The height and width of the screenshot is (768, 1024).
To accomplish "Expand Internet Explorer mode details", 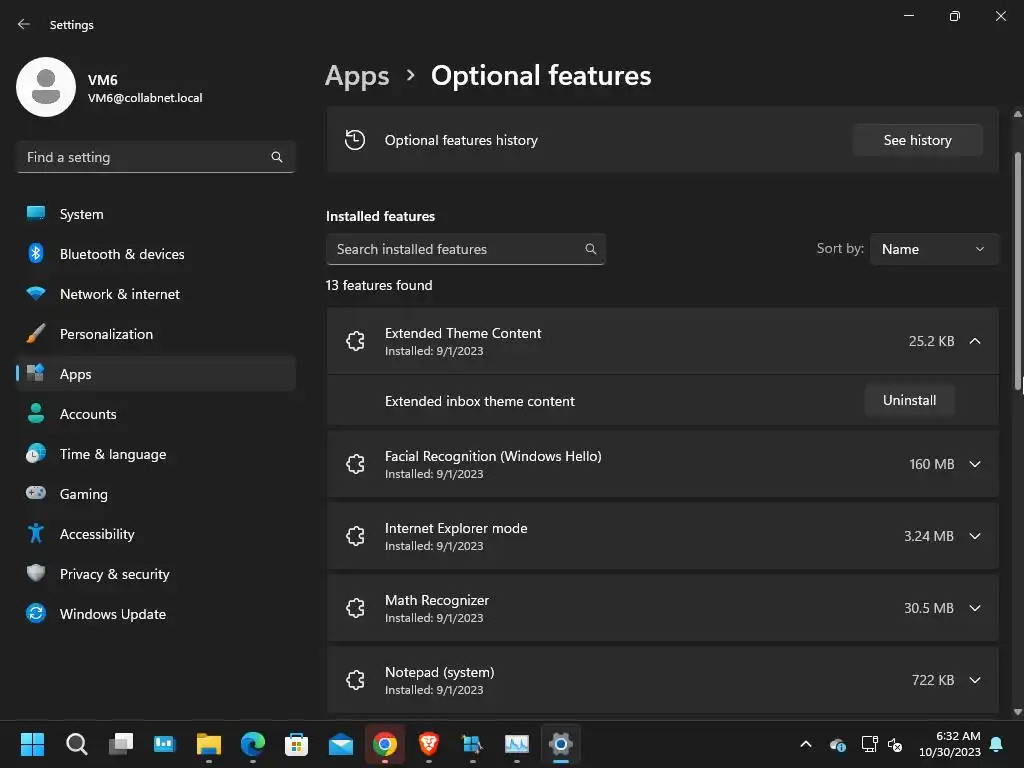I will click(975, 536).
